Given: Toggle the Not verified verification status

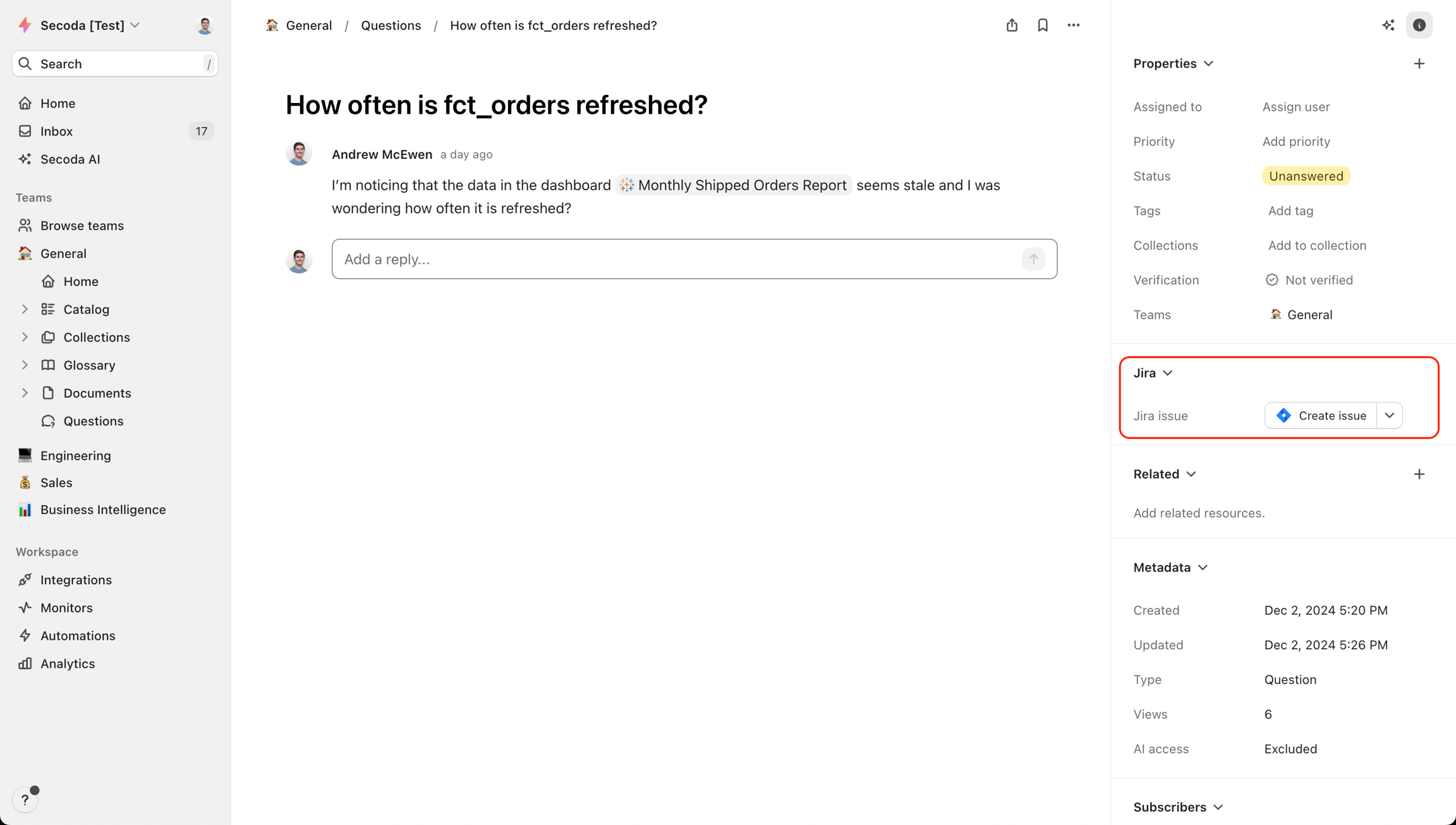Looking at the screenshot, I should pyautogui.click(x=1309, y=280).
